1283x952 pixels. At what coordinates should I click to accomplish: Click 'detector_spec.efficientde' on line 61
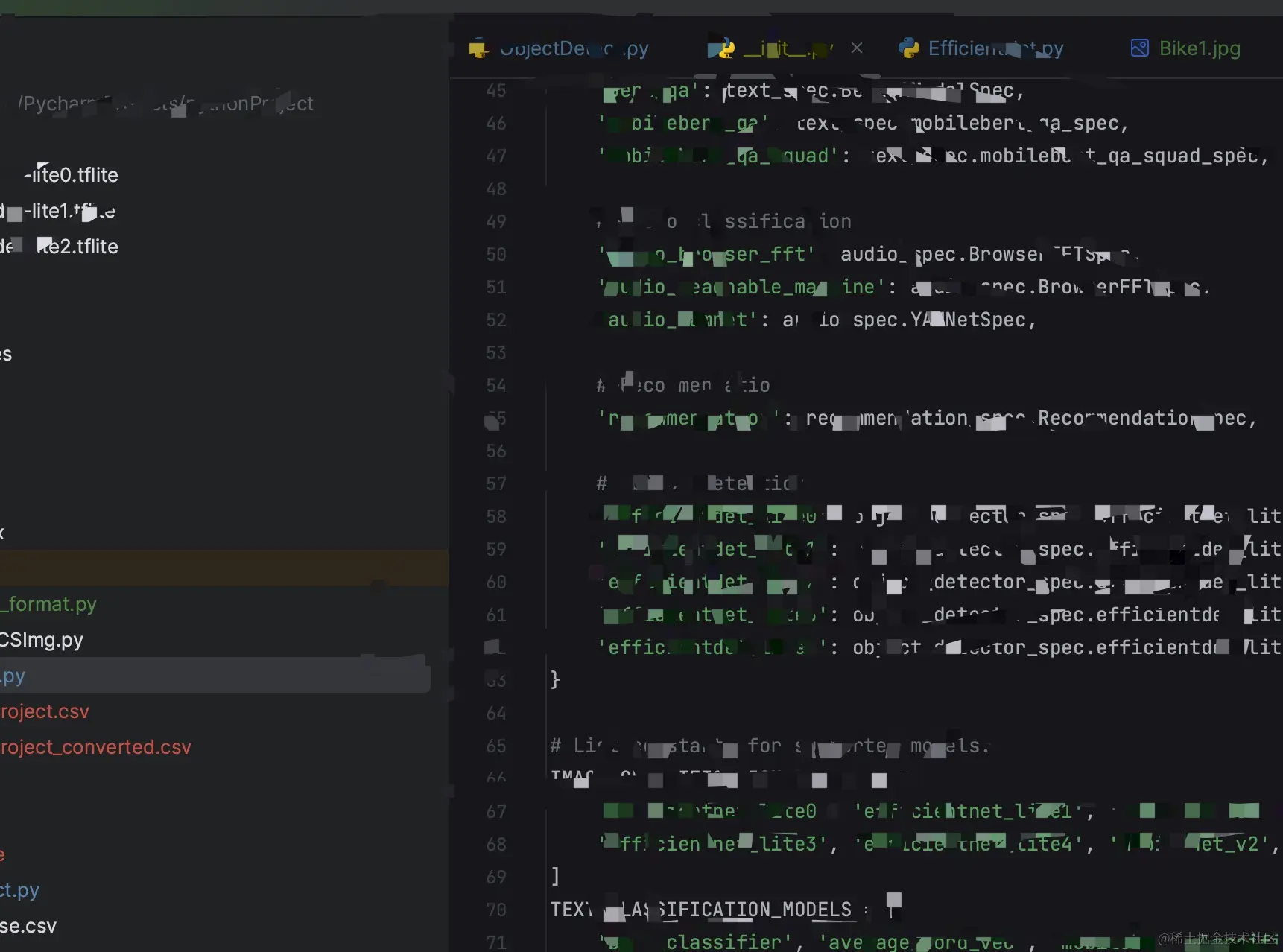pyautogui.click(x=1076, y=615)
